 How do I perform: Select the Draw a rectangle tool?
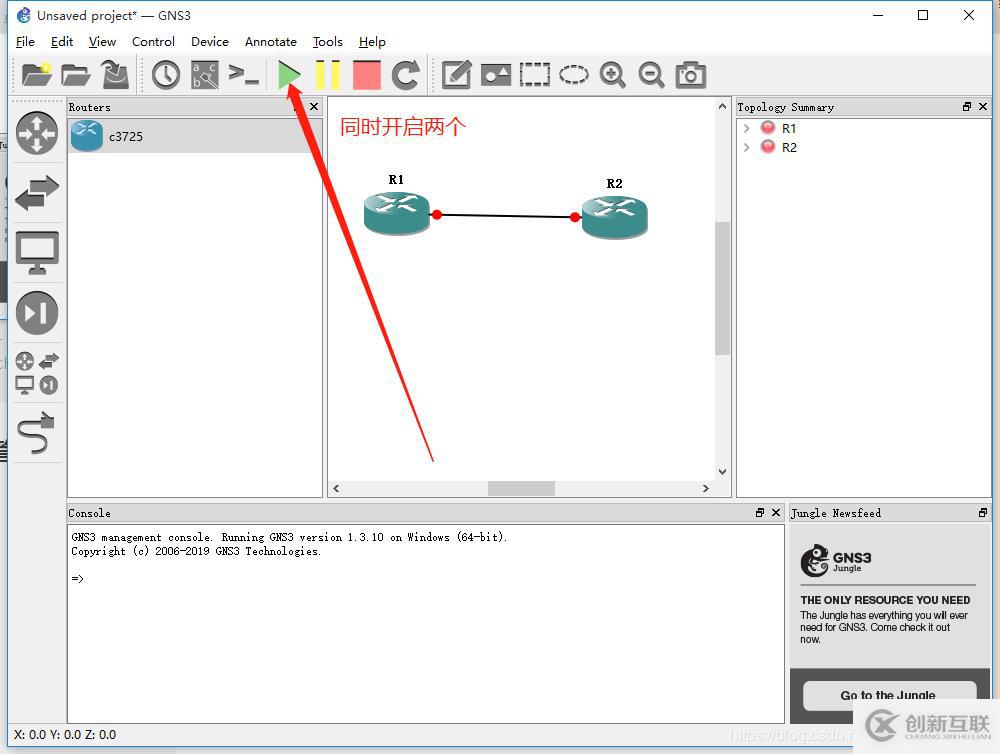(x=534, y=75)
